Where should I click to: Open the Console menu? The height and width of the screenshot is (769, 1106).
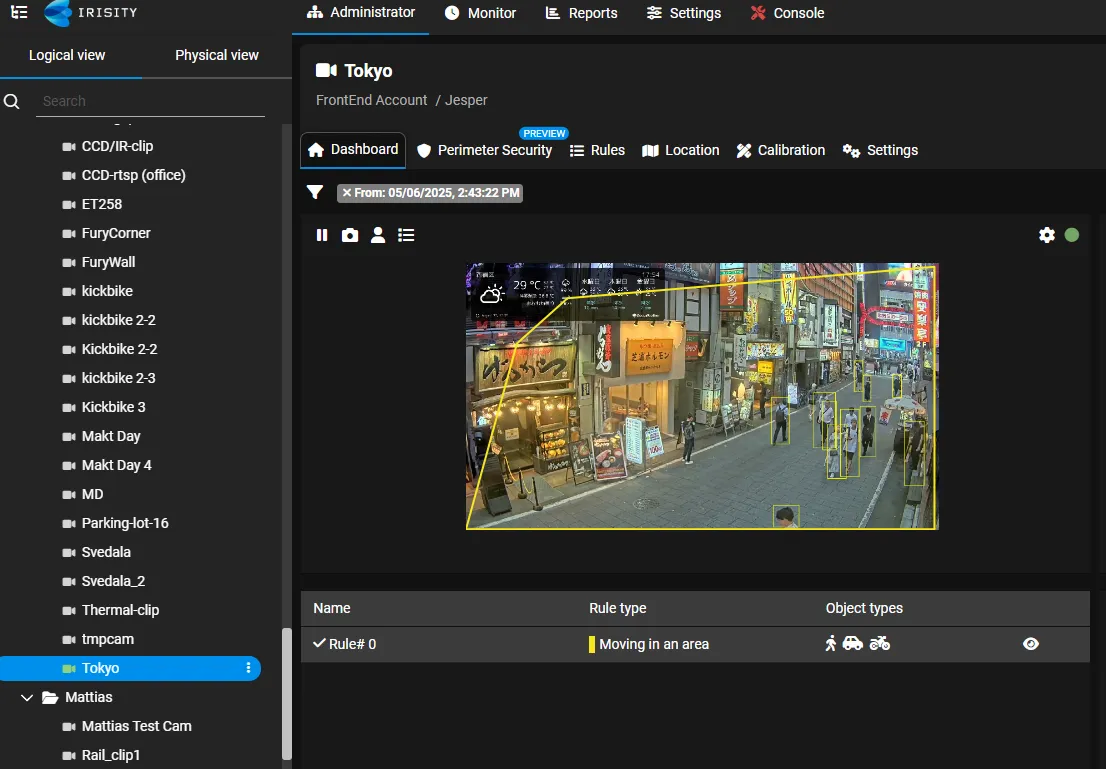(787, 13)
